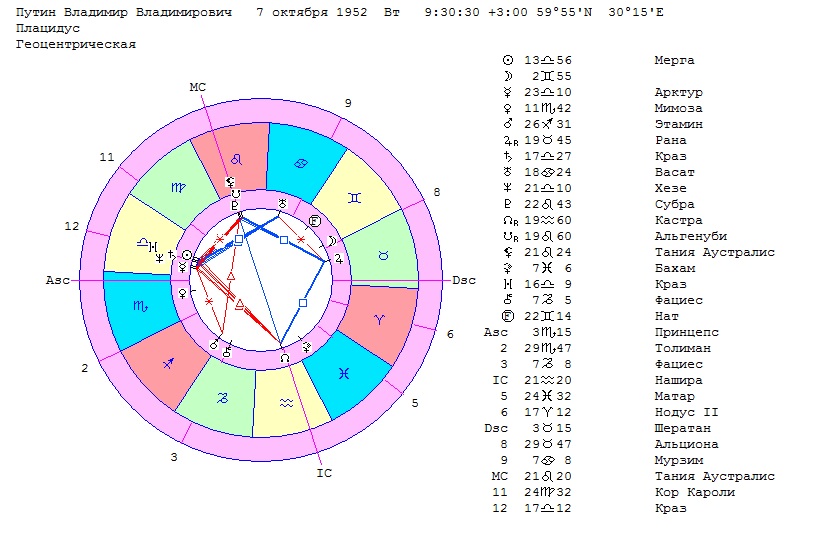Click the house number 9 beside the wheel
826x540 pixels.
click(347, 103)
